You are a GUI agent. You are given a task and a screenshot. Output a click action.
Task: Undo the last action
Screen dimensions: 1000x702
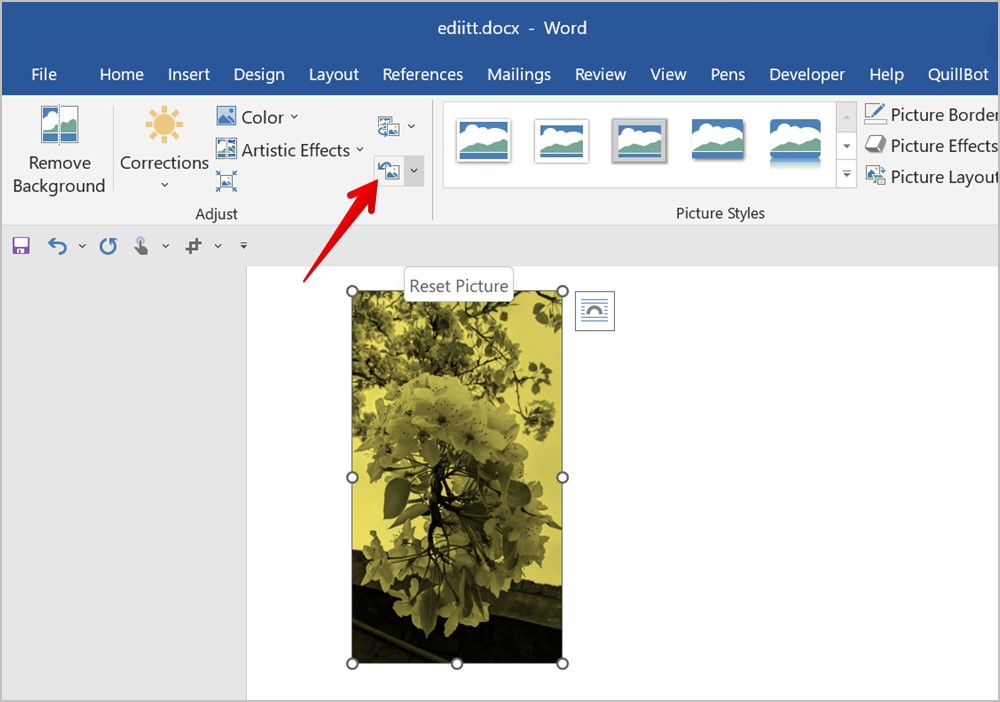[58, 246]
